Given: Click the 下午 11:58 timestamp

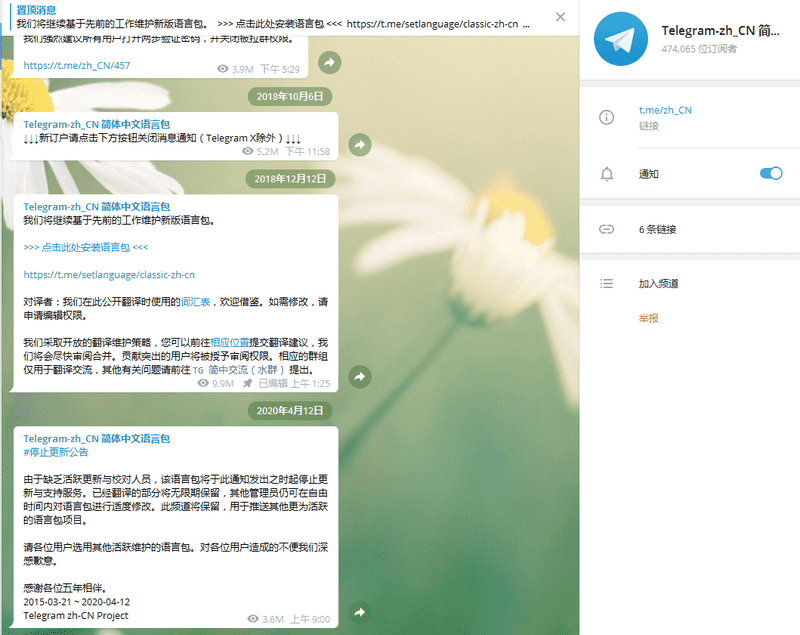Looking at the screenshot, I should point(308,151).
